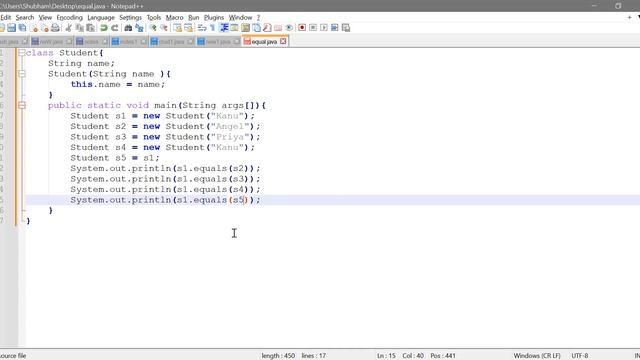Screen dimensions: 640x360
Task: Open the Language menu
Action: (x=101, y=18)
